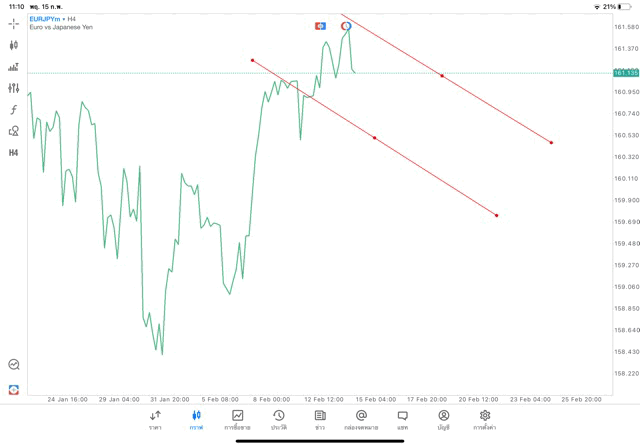Open the บัญชี (Accounts) tab
This screenshot has width=640, height=447.
(x=443, y=419)
